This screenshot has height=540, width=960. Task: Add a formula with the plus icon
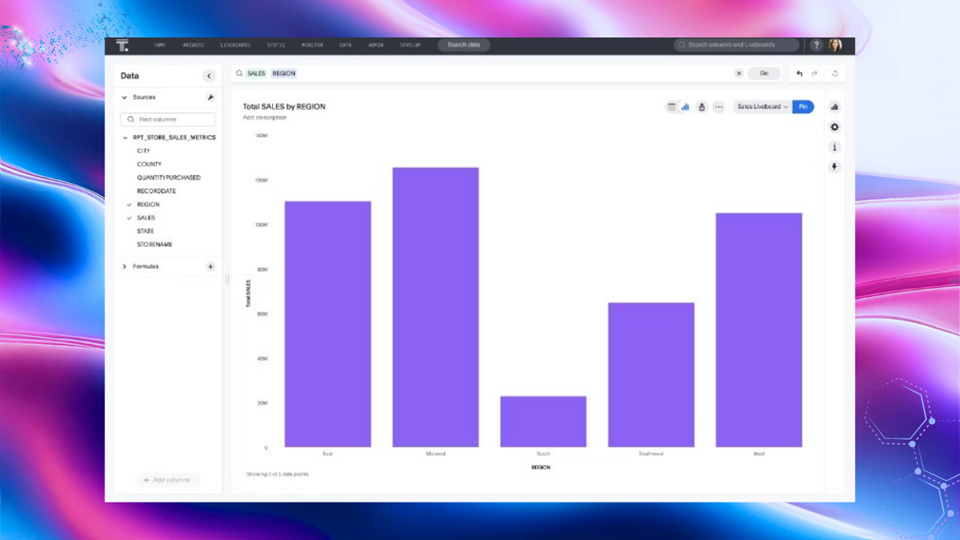210,267
